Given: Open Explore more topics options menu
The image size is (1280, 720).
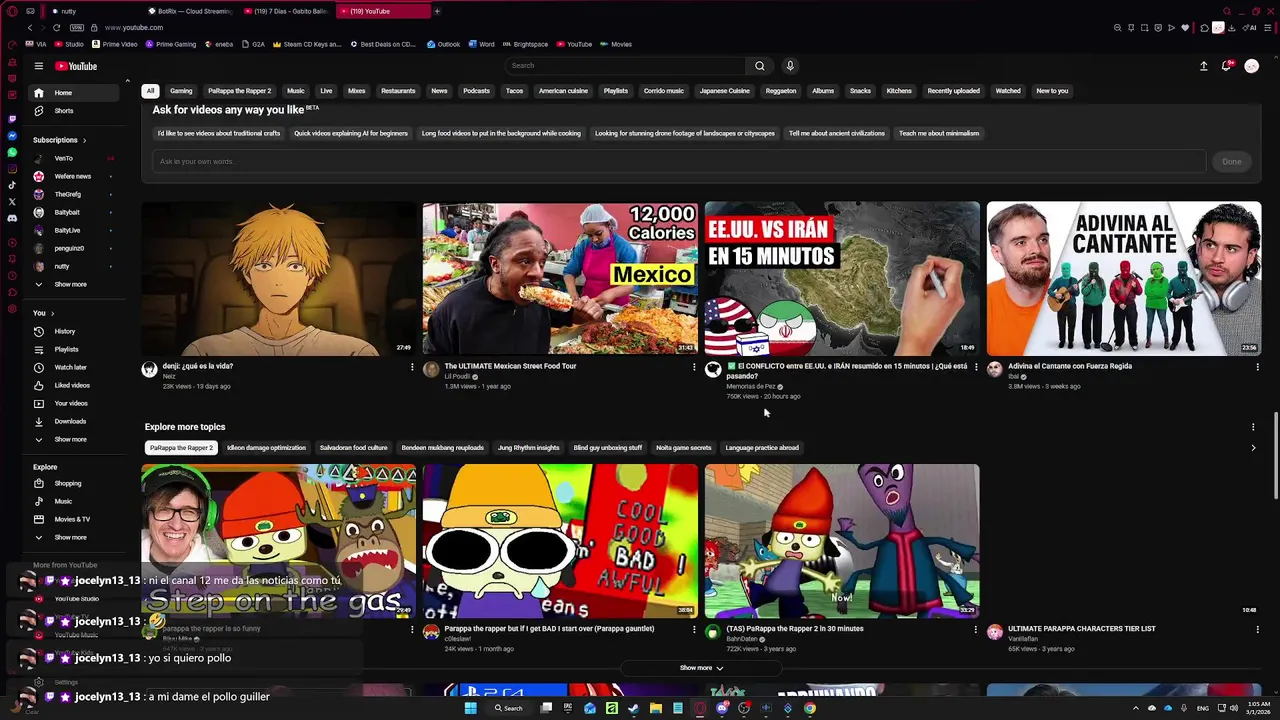Looking at the screenshot, I should 1253,427.
